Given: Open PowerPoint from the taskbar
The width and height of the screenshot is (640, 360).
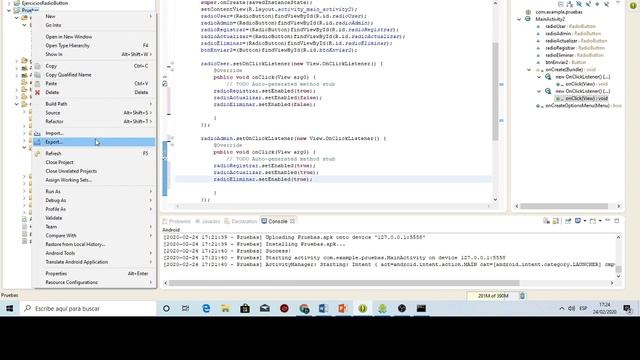Looking at the screenshot, I should point(343,309).
